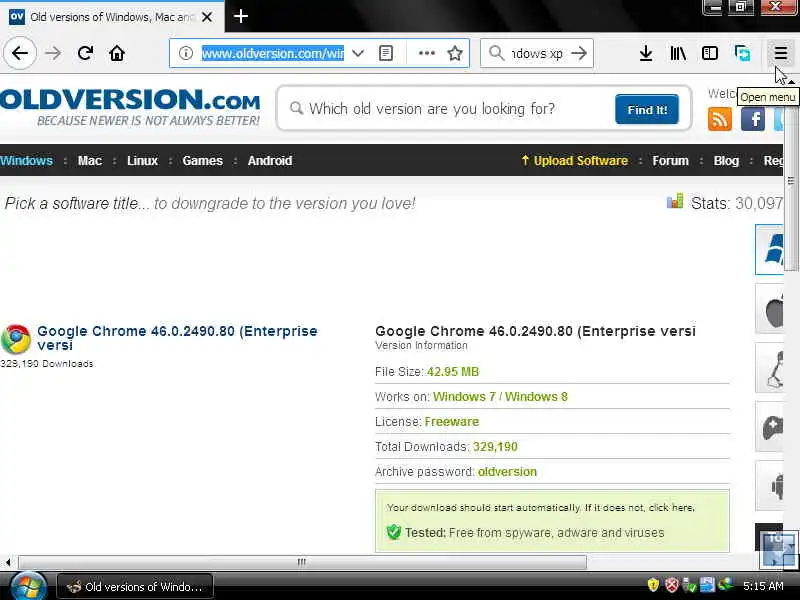Select the Android nav menu item
This screenshot has width=800, height=600.
(270, 161)
